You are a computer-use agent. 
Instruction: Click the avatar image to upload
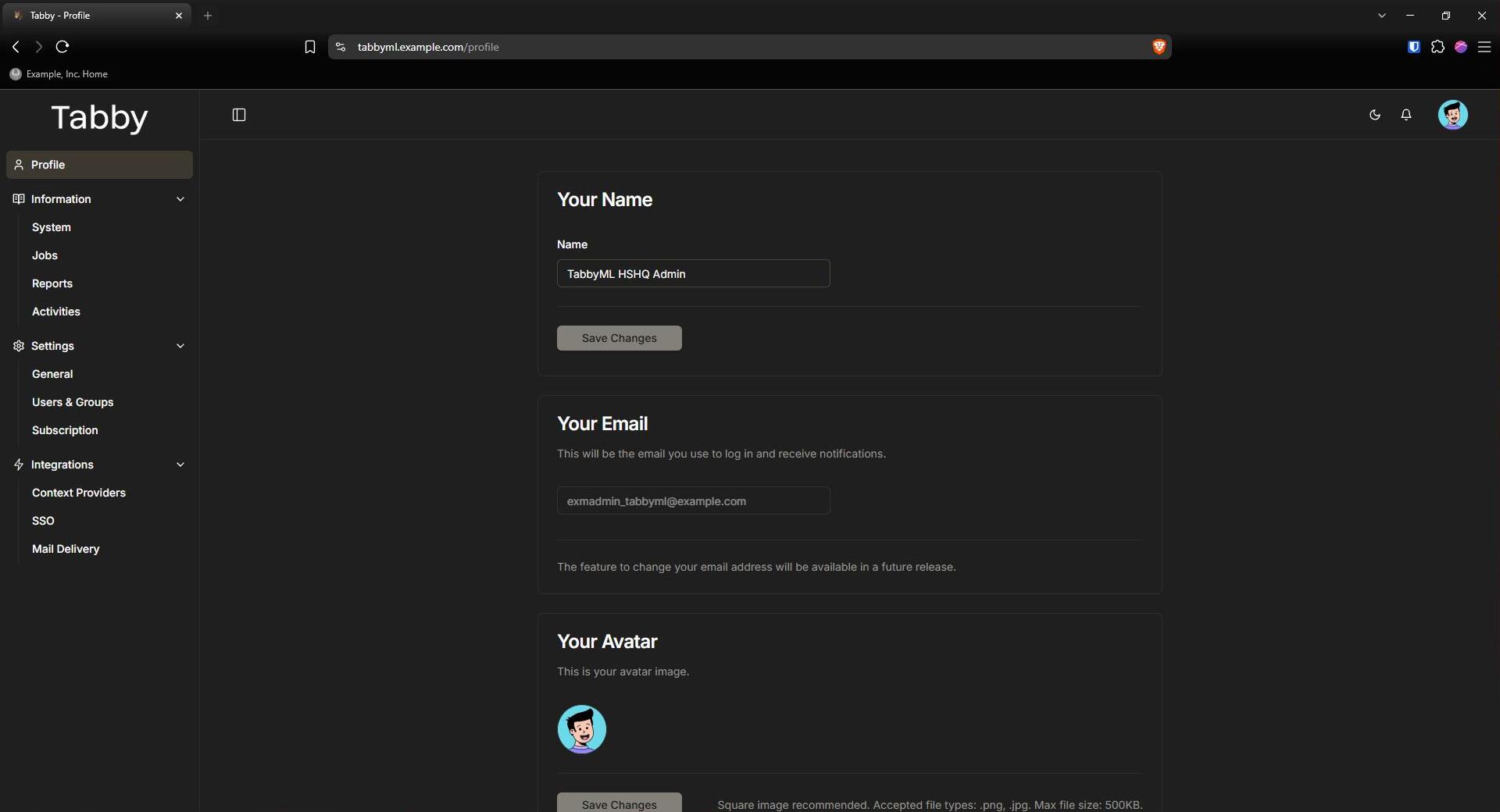point(582,729)
